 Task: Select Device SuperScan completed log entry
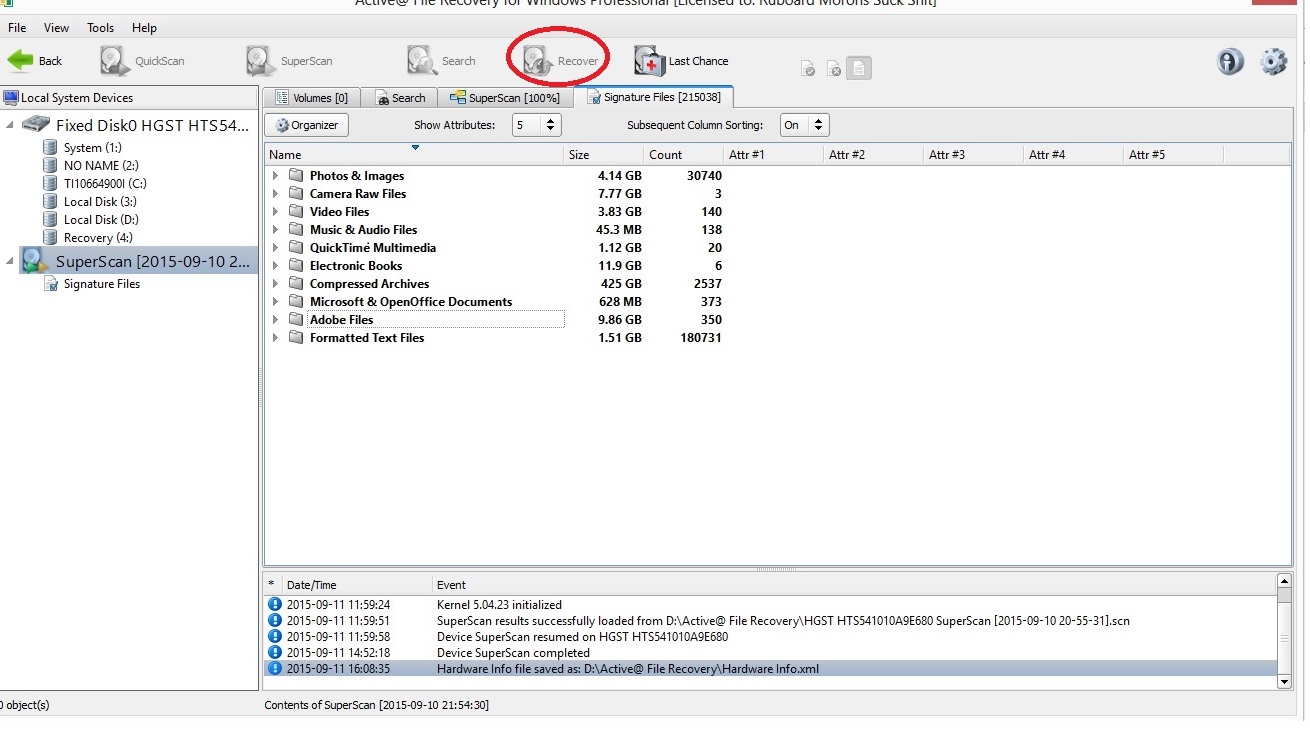coord(771,653)
